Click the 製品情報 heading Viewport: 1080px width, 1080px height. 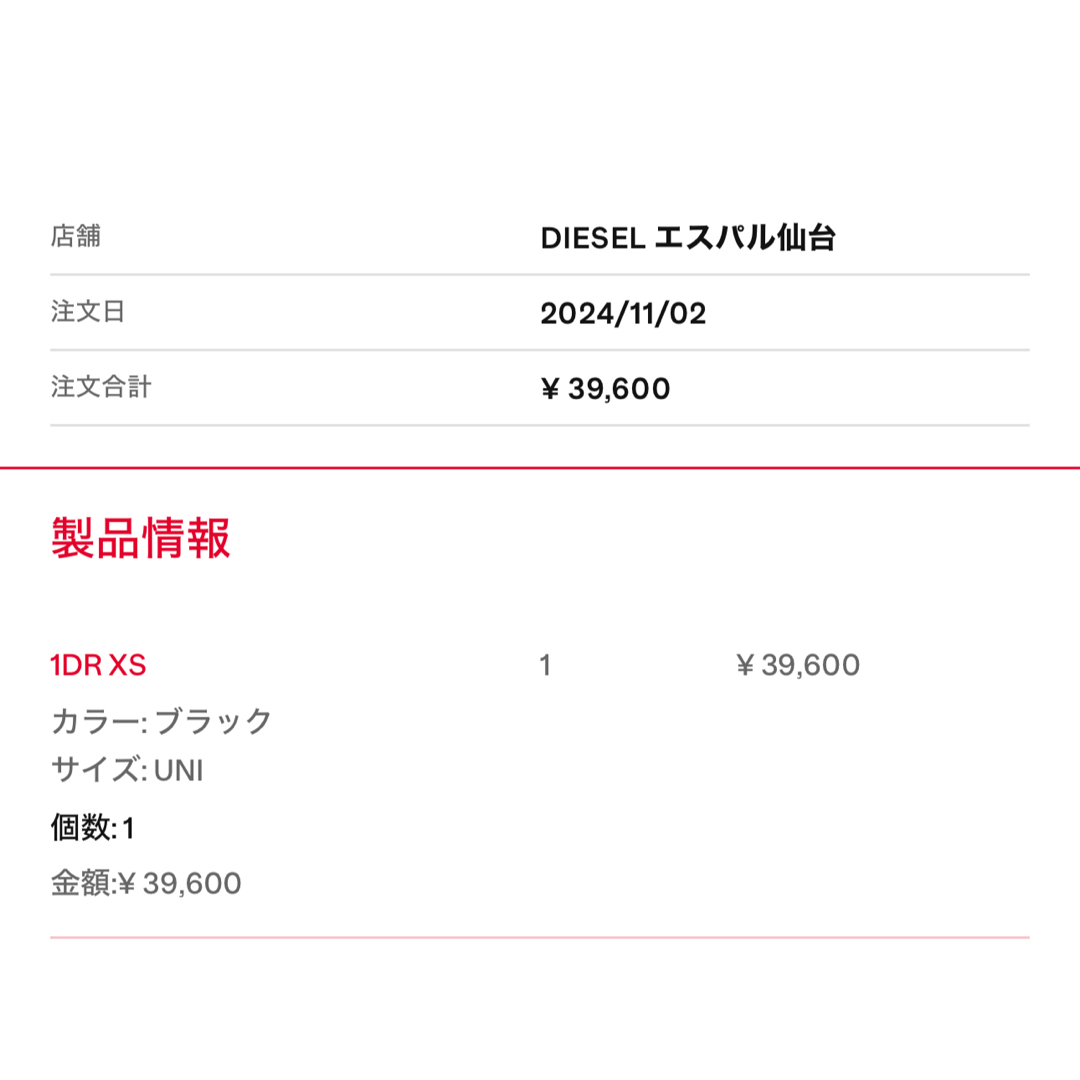(141, 538)
